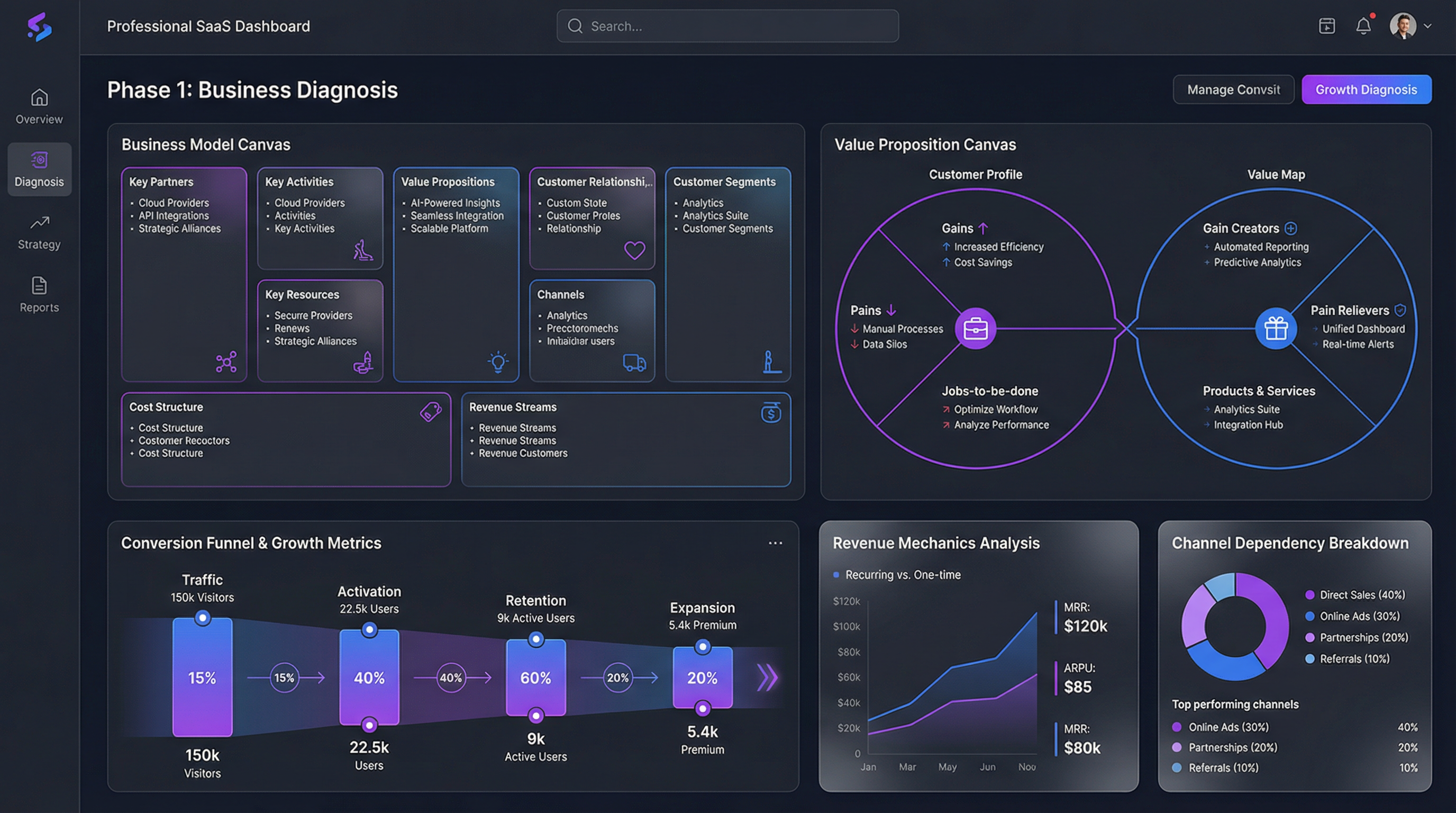Open the notifications bell
1456x813 pixels.
pyautogui.click(x=1363, y=26)
